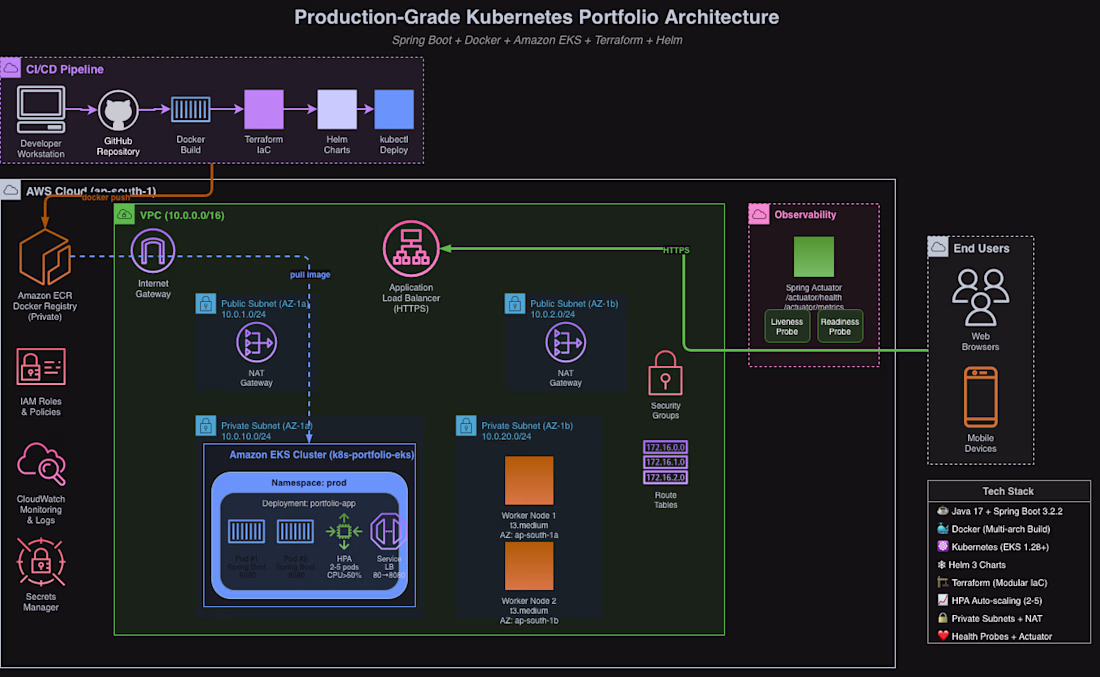Select the 172.16.1.0 route table entry
1100x677 pixels.
pyautogui.click(x=665, y=462)
